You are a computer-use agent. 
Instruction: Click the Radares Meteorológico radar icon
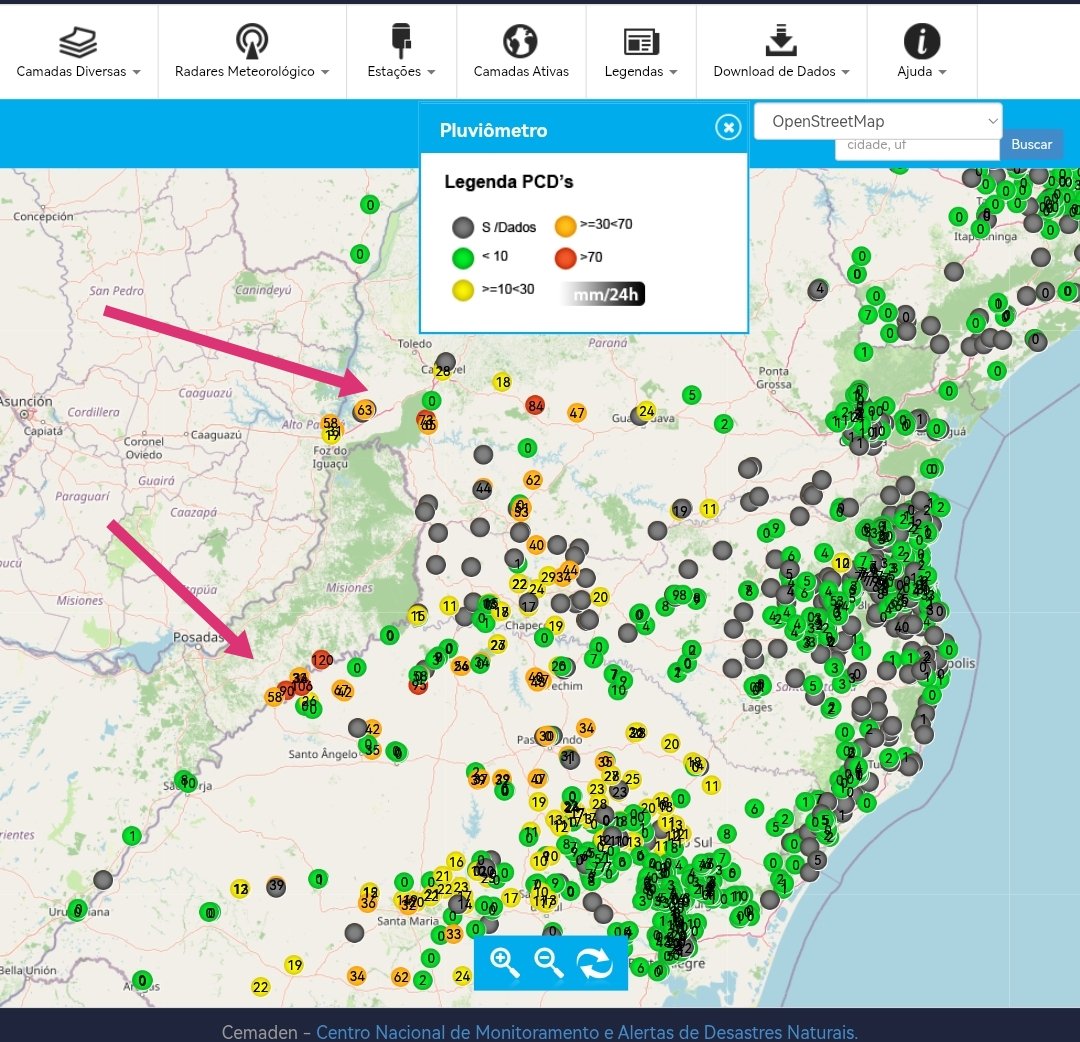pos(251,41)
